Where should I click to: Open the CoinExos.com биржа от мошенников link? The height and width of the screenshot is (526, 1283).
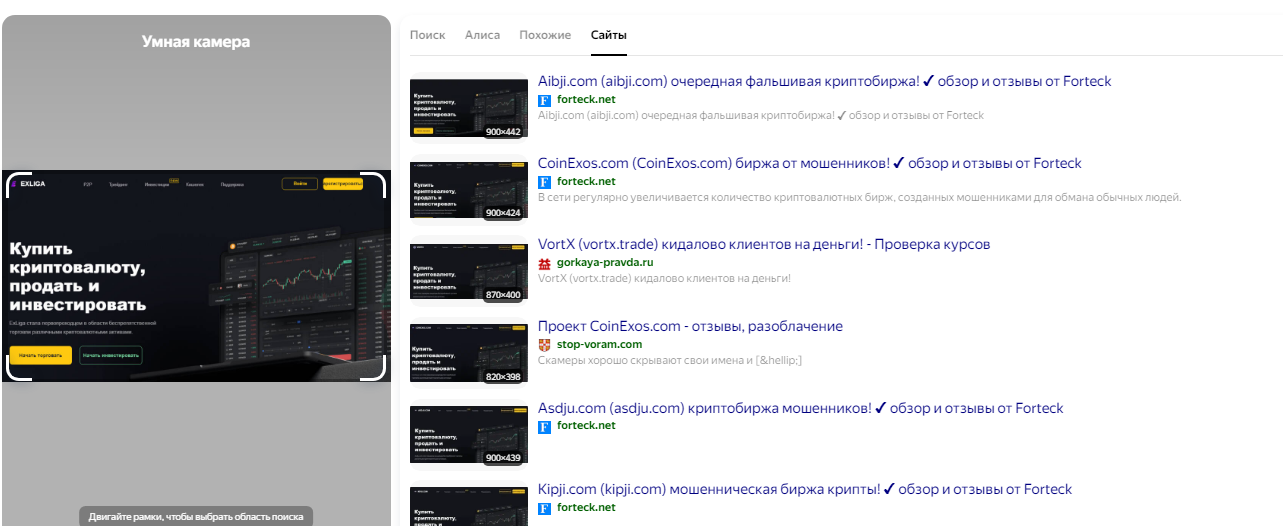pos(810,164)
